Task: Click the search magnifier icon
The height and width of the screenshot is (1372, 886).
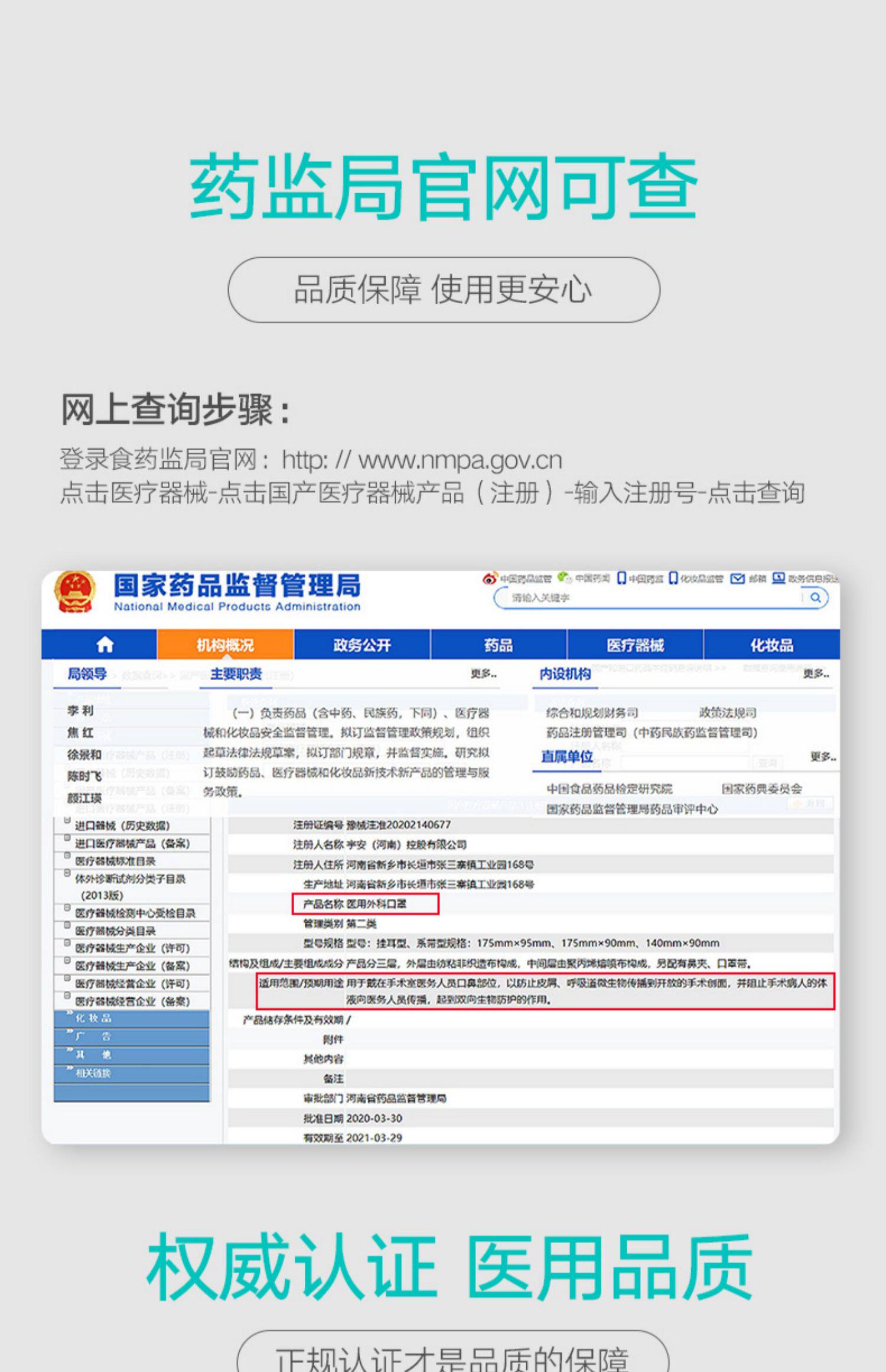Action: pos(816,597)
